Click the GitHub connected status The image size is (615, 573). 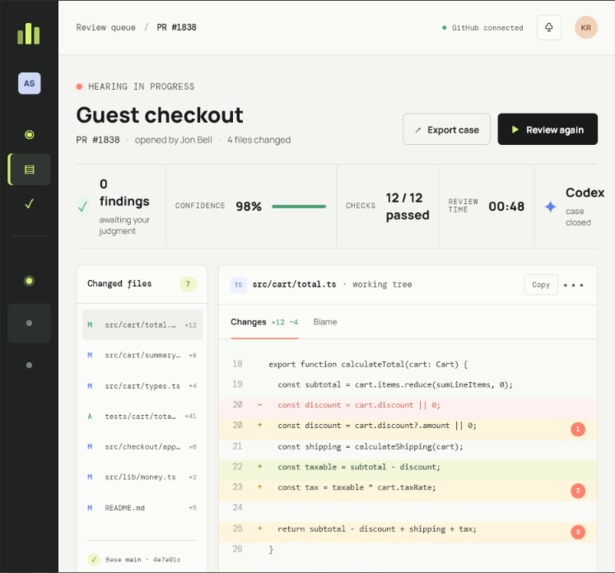click(x=483, y=28)
